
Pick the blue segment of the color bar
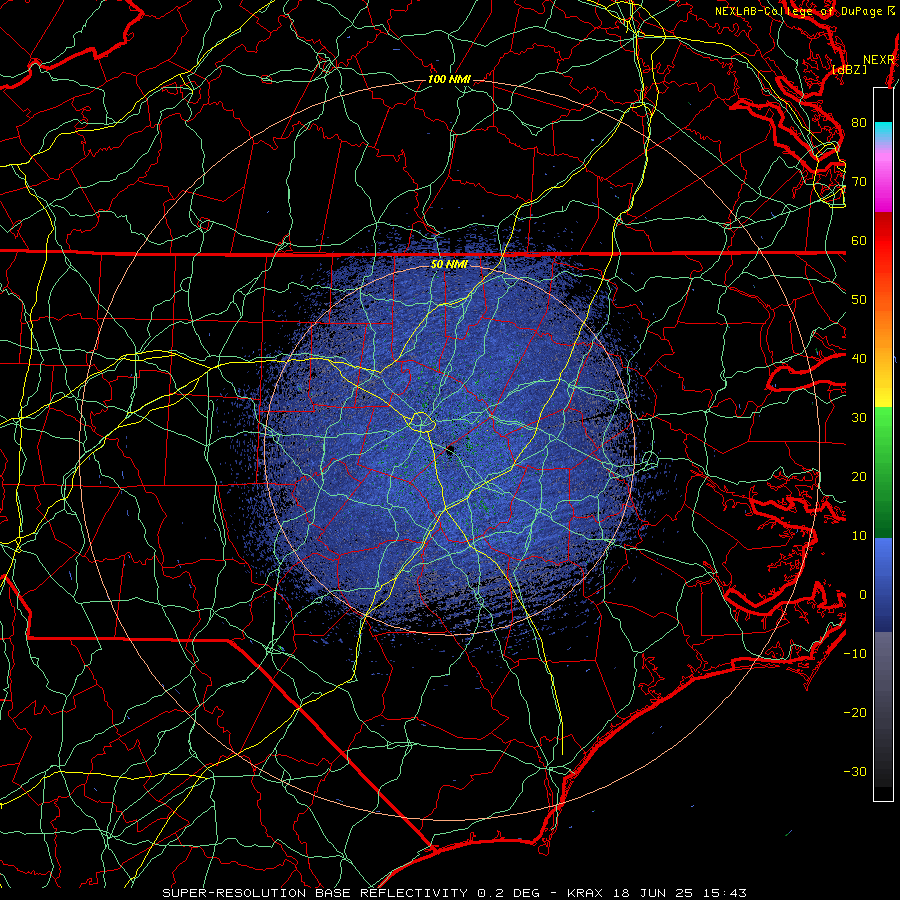[883, 584]
